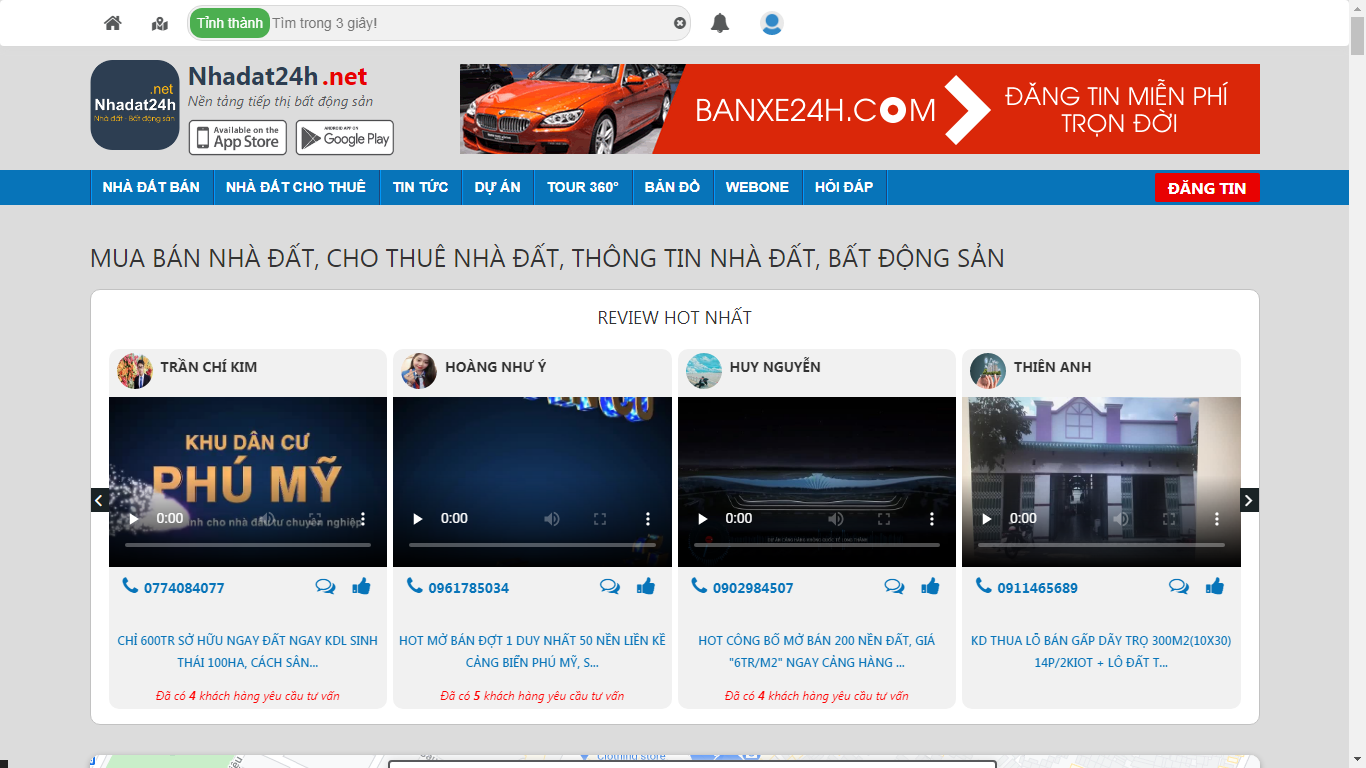
Task: Toggle fullscreen on Thiên Anh's video
Action: (1169, 519)
